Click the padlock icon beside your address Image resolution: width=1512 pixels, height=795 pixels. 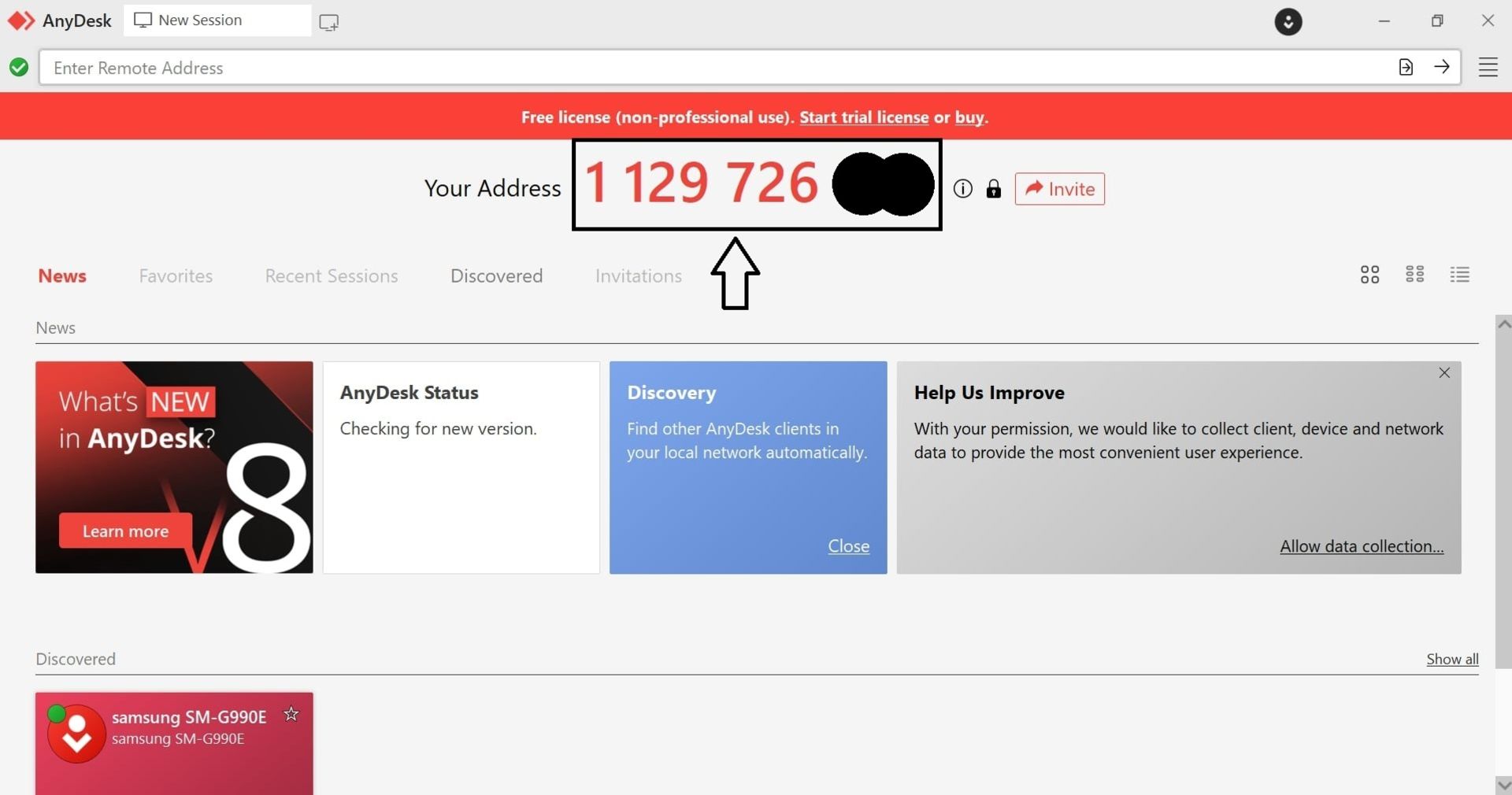tap(994, 189)
